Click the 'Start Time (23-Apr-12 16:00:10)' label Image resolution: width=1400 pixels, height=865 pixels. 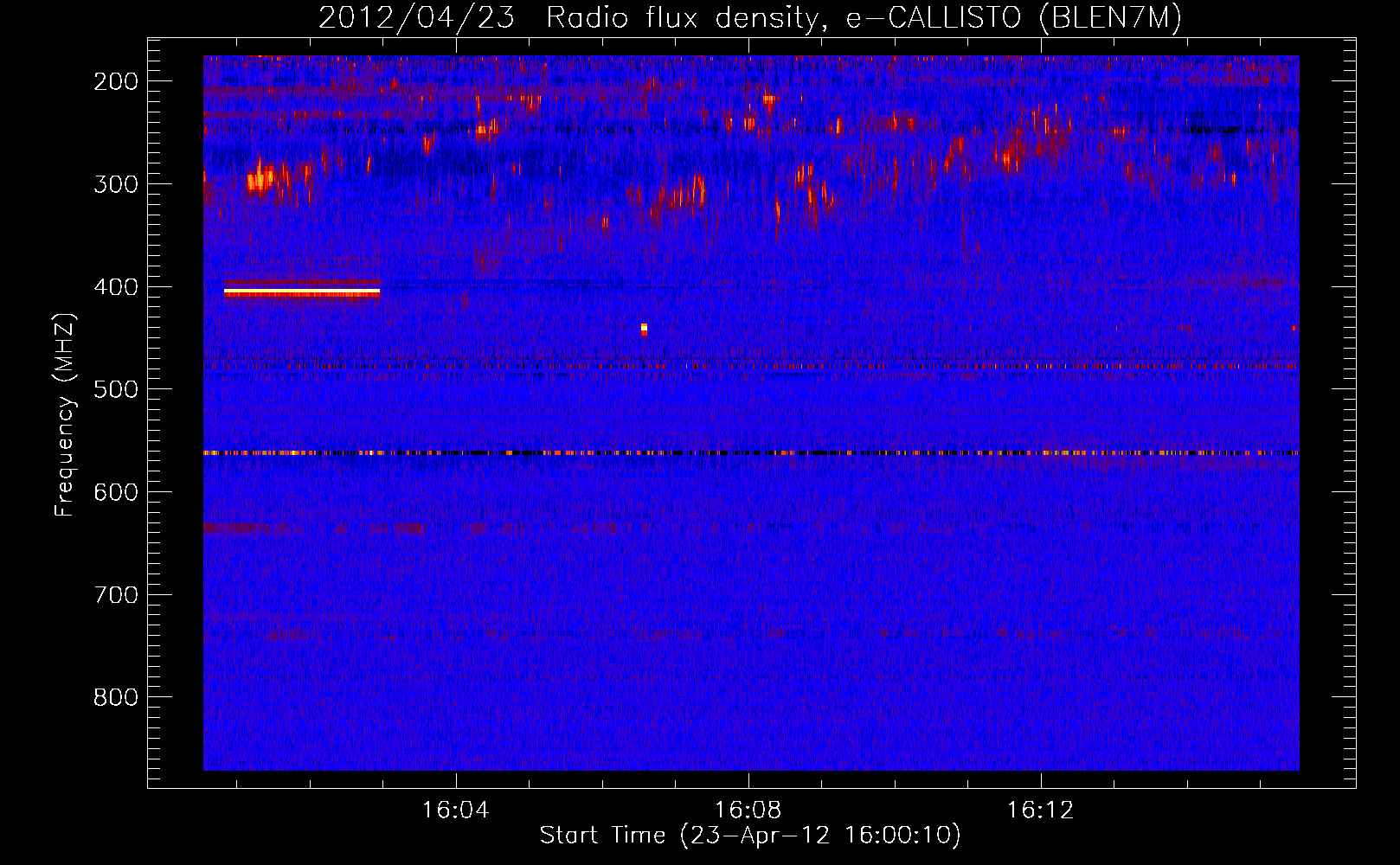(750, 836)
